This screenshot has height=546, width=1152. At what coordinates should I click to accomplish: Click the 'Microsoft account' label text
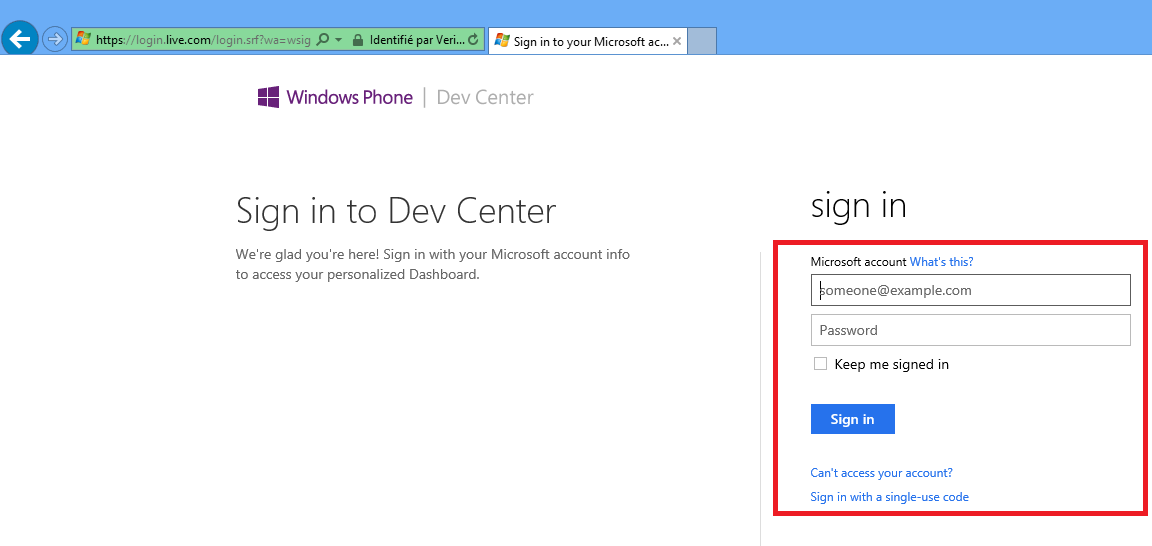858,262
